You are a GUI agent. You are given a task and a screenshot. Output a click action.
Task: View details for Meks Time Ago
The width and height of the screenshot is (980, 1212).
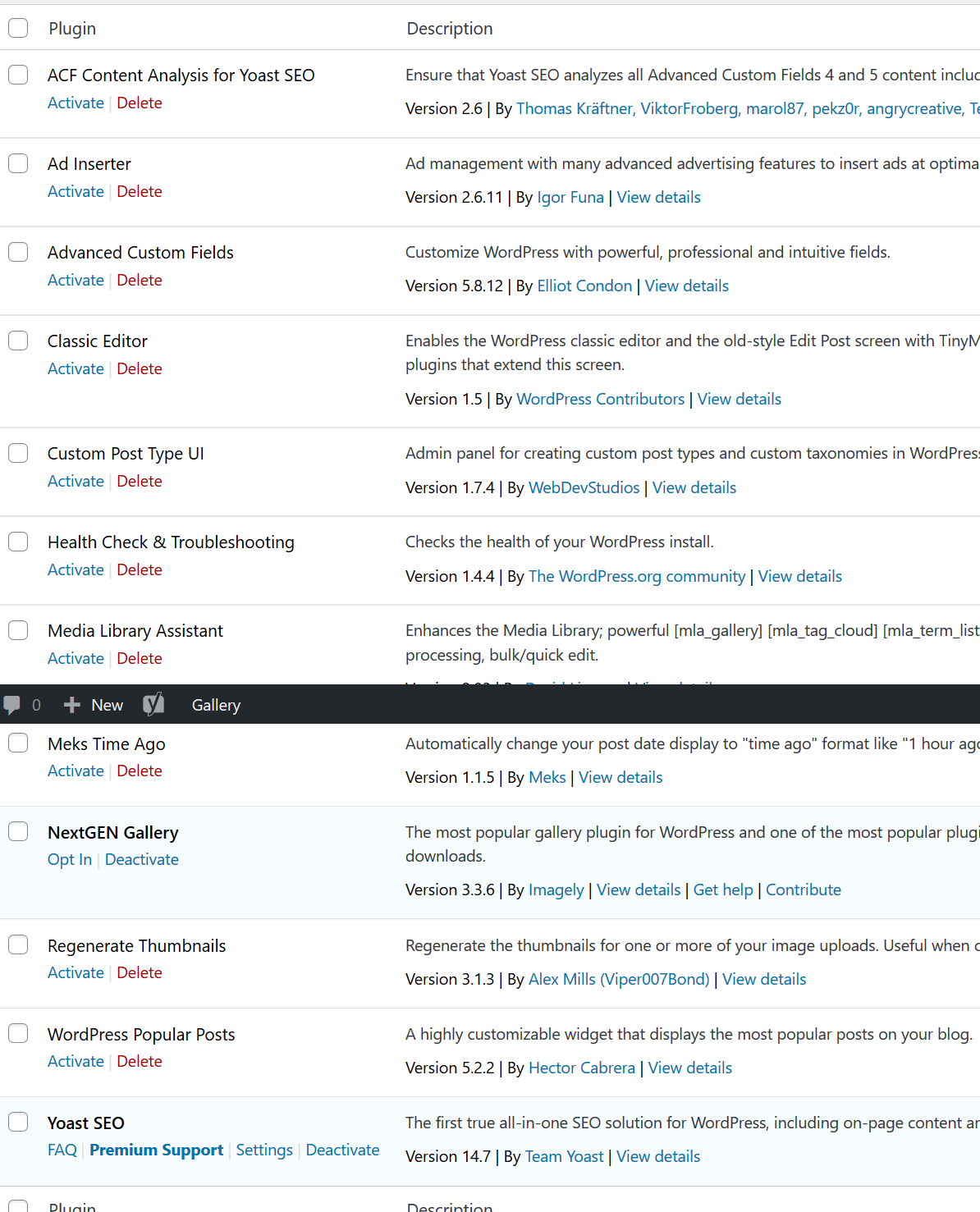tap(621, 777)
